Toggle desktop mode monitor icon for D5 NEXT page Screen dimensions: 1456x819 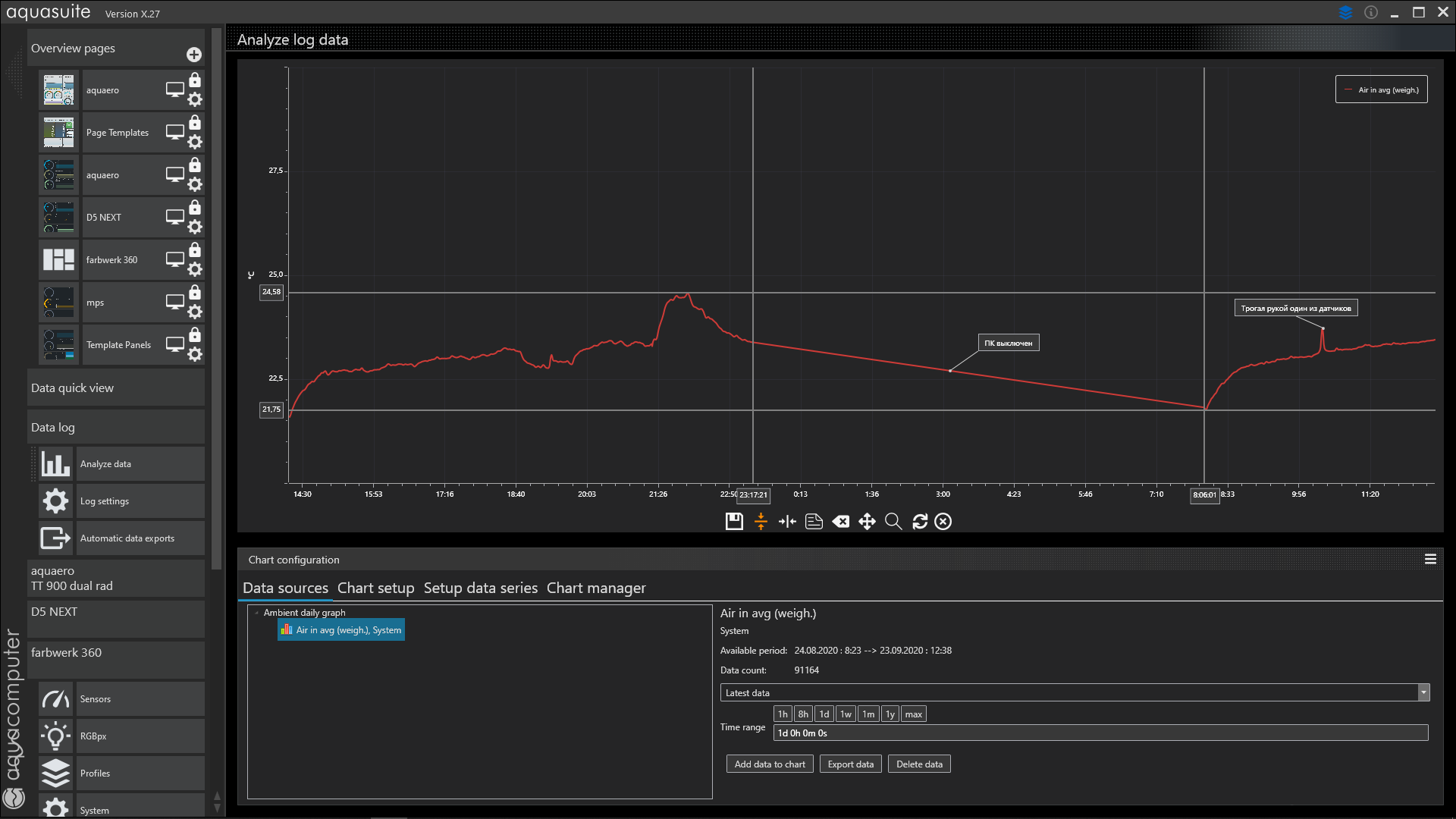coord(175,217)
